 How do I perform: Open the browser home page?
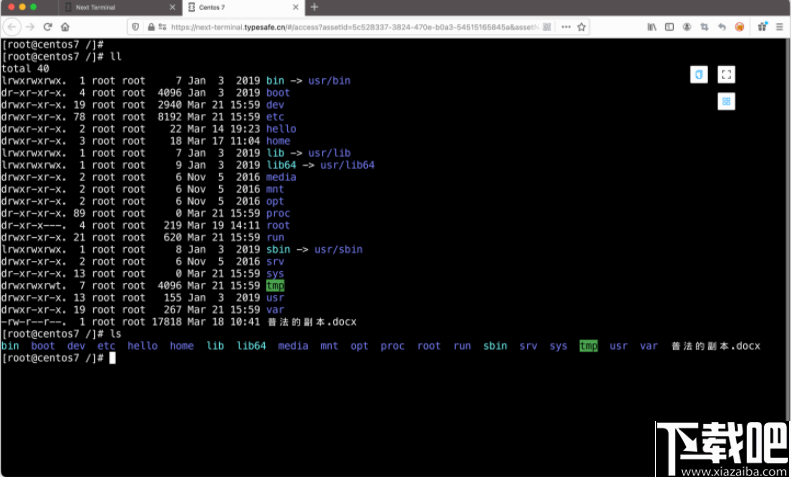click(65, 27)
